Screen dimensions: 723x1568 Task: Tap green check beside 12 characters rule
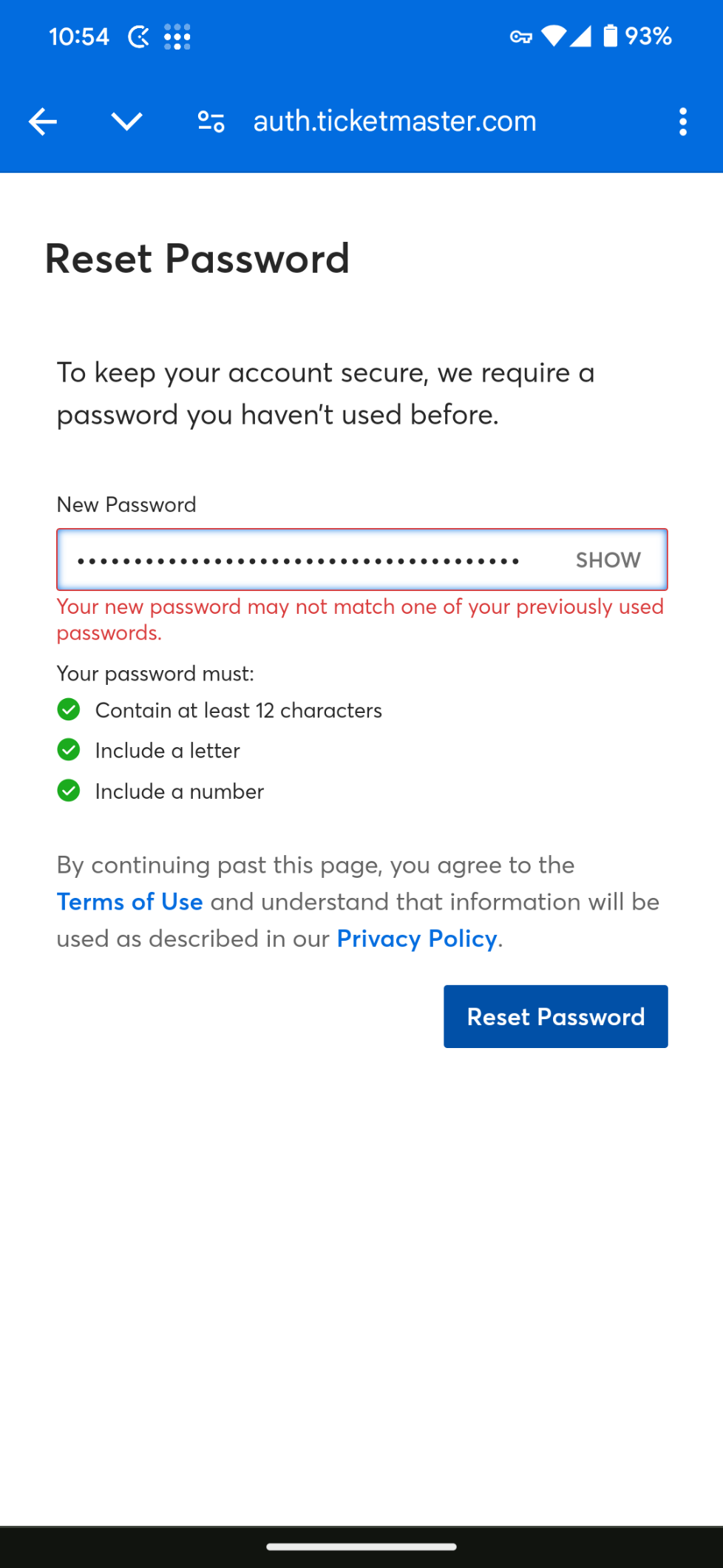(x=69, y=710)
